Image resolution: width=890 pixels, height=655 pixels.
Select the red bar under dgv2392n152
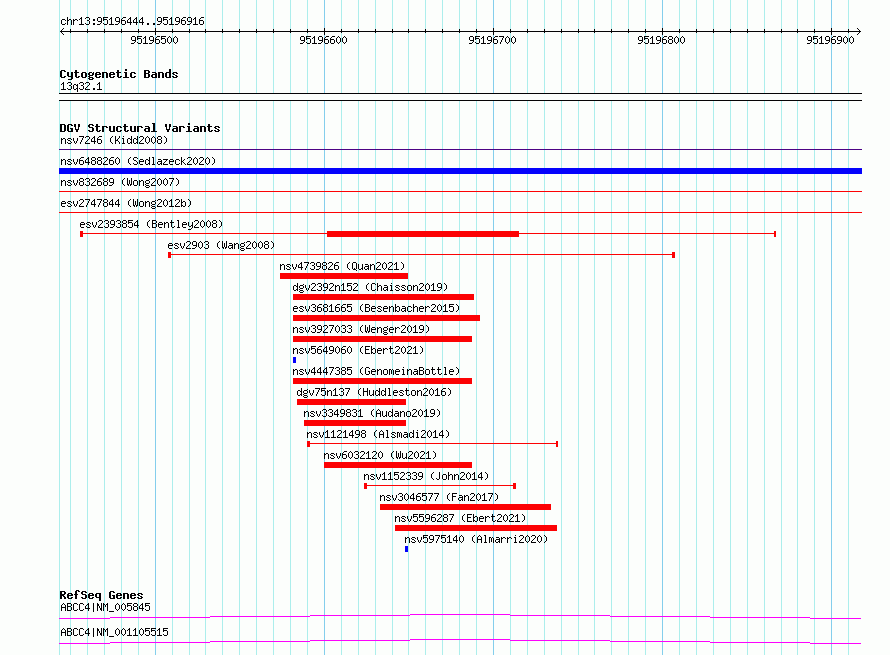click(383, 297)
